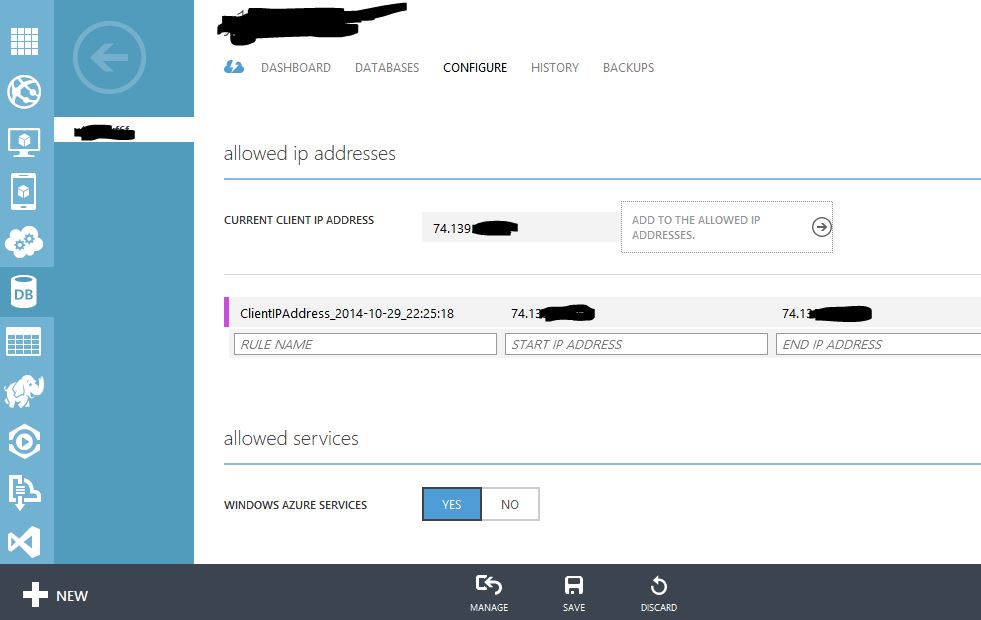981x620 pixels.
Task: Click Save in the bottom command bar
Action: click(x=574, y=593)
